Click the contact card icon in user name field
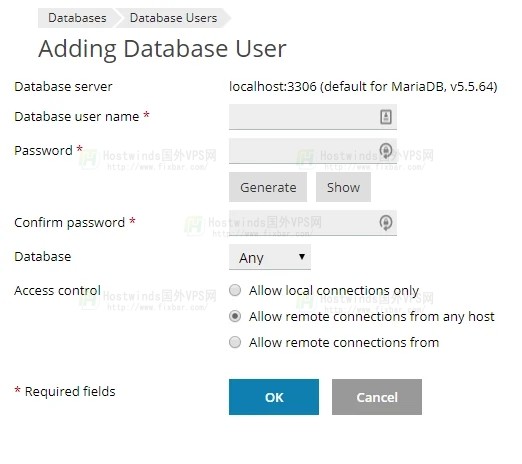This screenshot has height=464, width=522. pyautogui.click(x=386, y=117)
